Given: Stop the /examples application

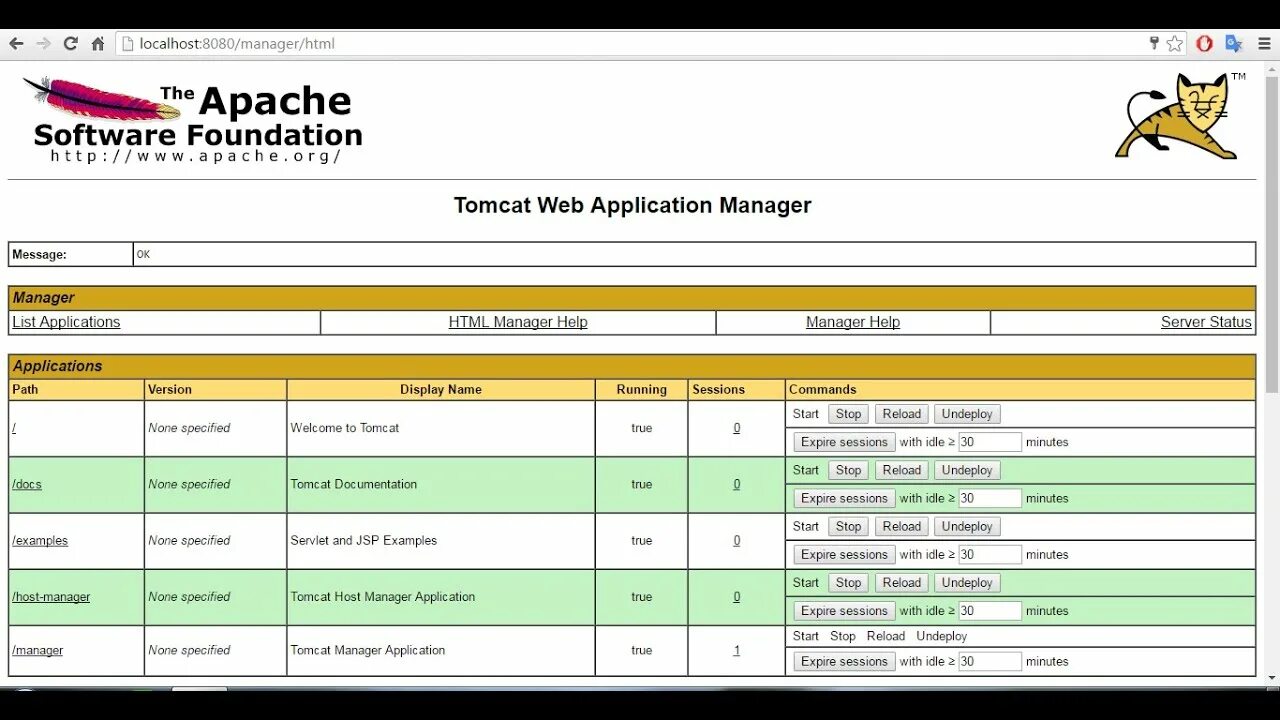Looking at the screenshot, I should click(x=848, y=526).
